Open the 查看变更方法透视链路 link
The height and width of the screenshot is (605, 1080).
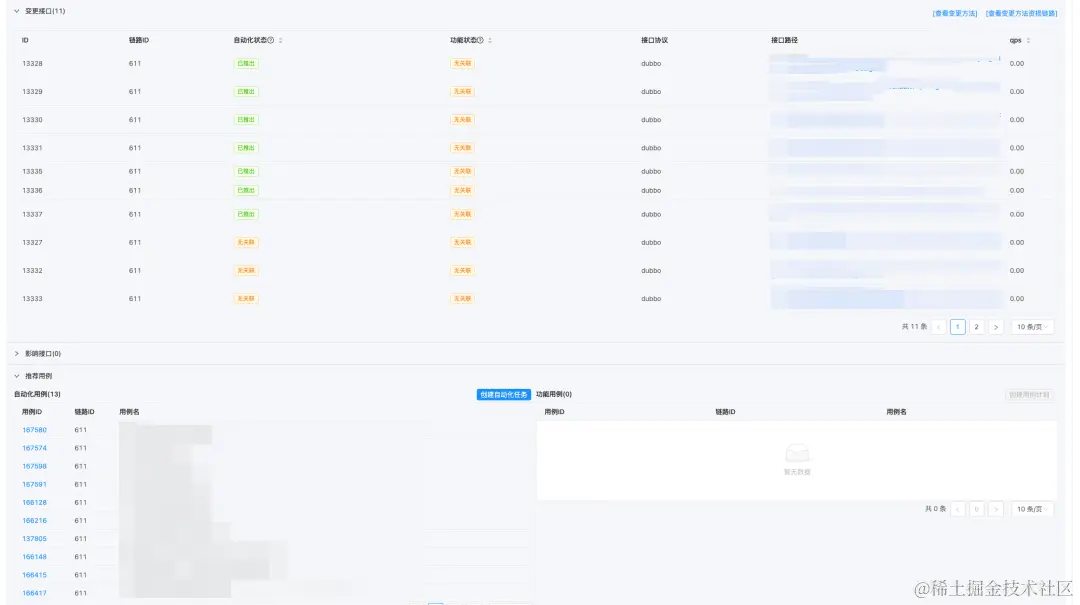click(x=1021, y=14)
